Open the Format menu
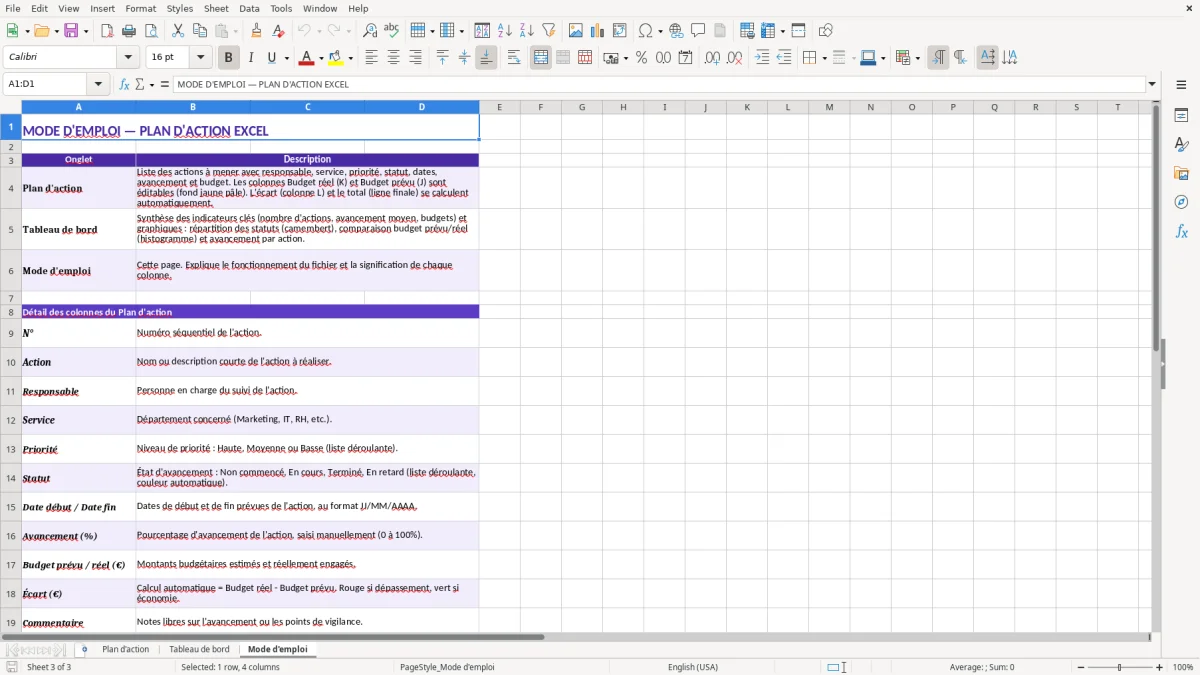 point(141,8)
